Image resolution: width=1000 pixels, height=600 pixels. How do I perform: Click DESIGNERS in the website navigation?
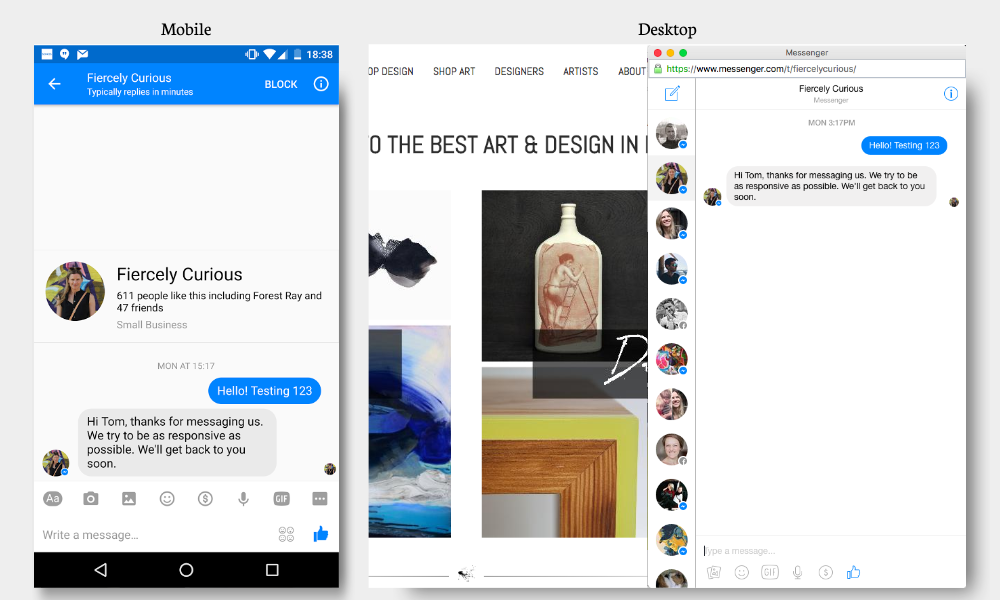[519, 71]
